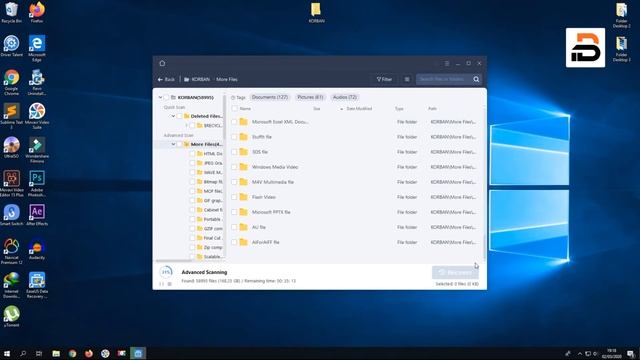Open the Firefox desktop icon
Viewport: 640px width, 360px height.
37,12
